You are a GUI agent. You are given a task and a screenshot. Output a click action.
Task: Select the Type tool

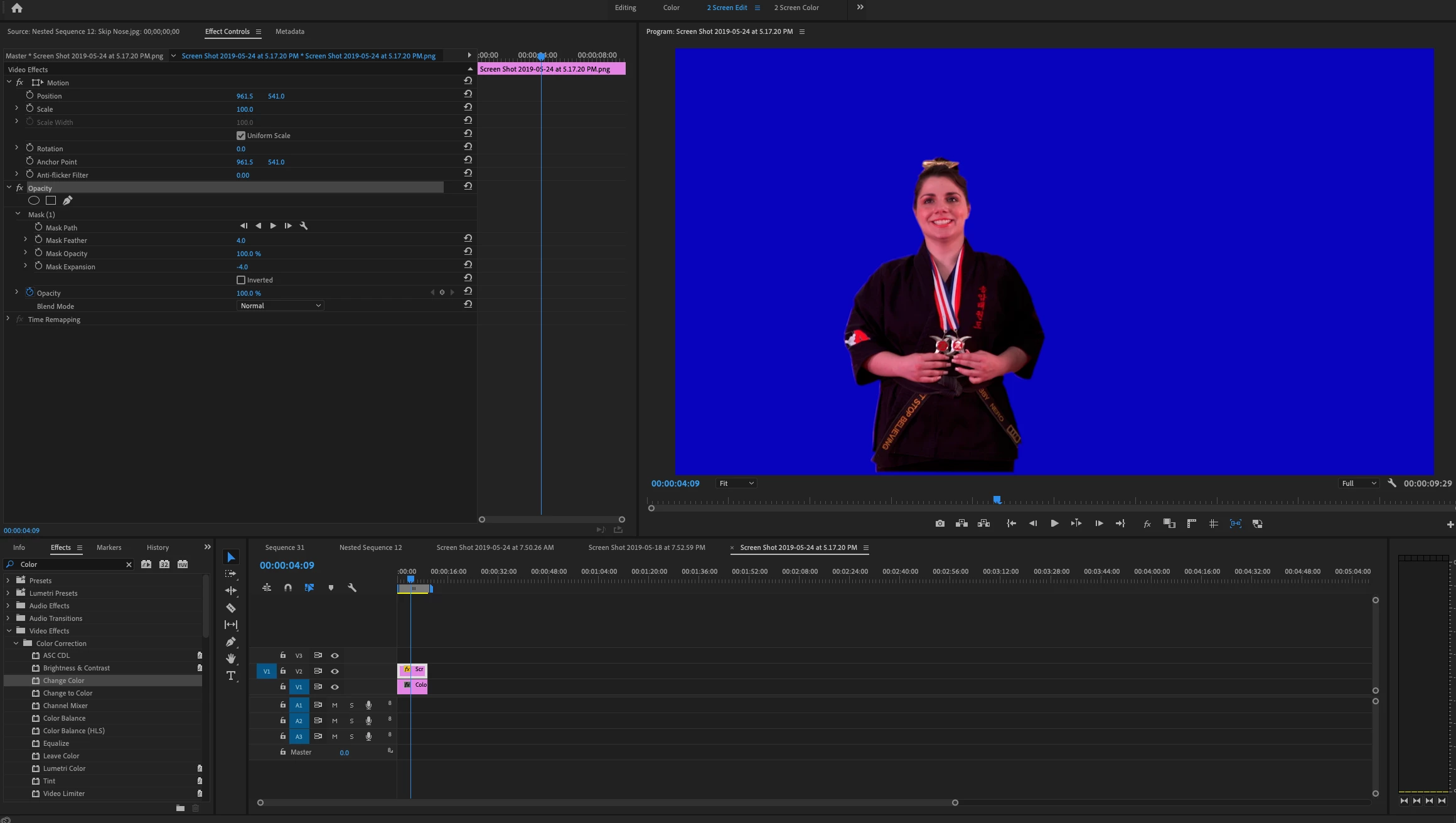[x=231, y=675]
